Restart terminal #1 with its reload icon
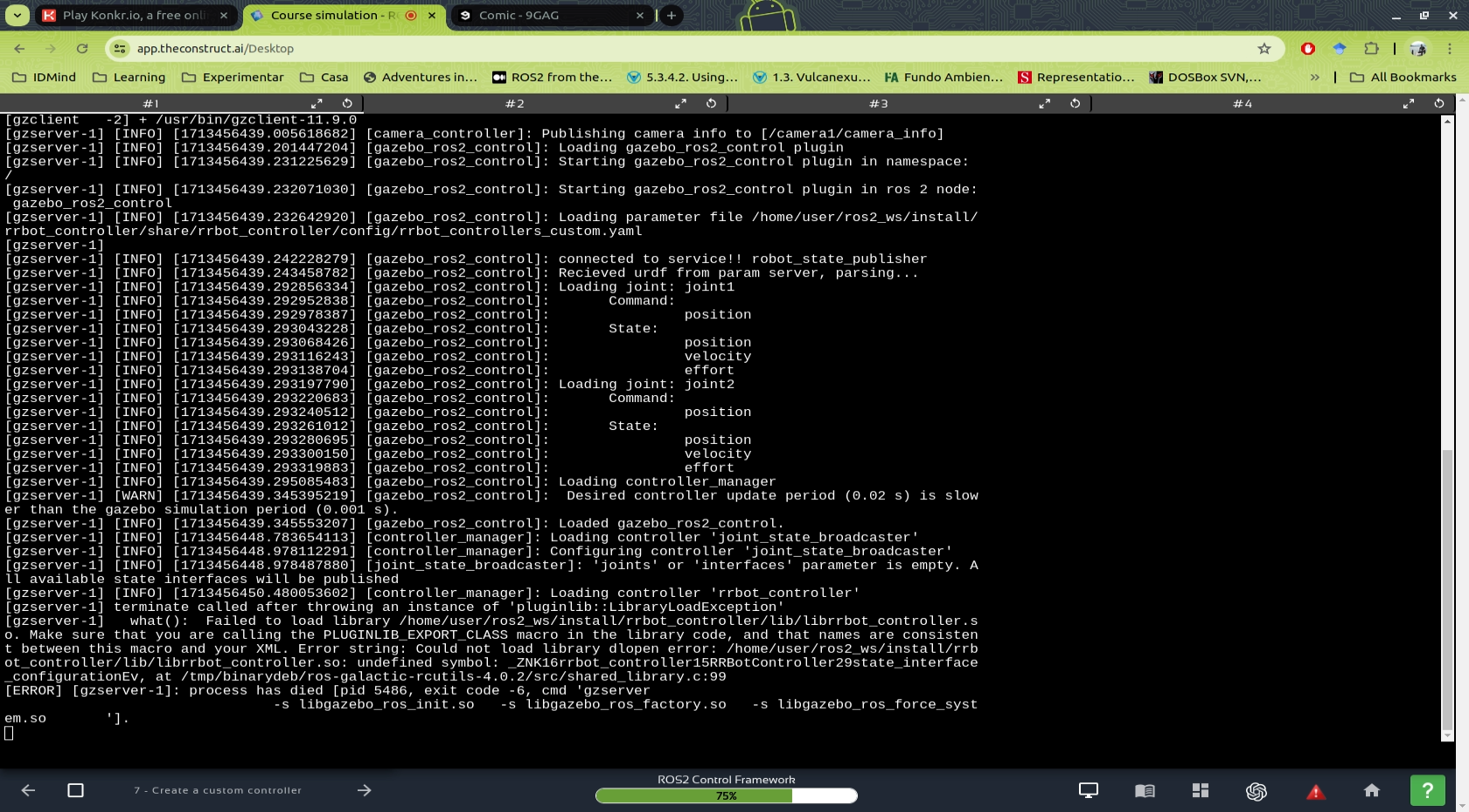 tap(347, 103)
